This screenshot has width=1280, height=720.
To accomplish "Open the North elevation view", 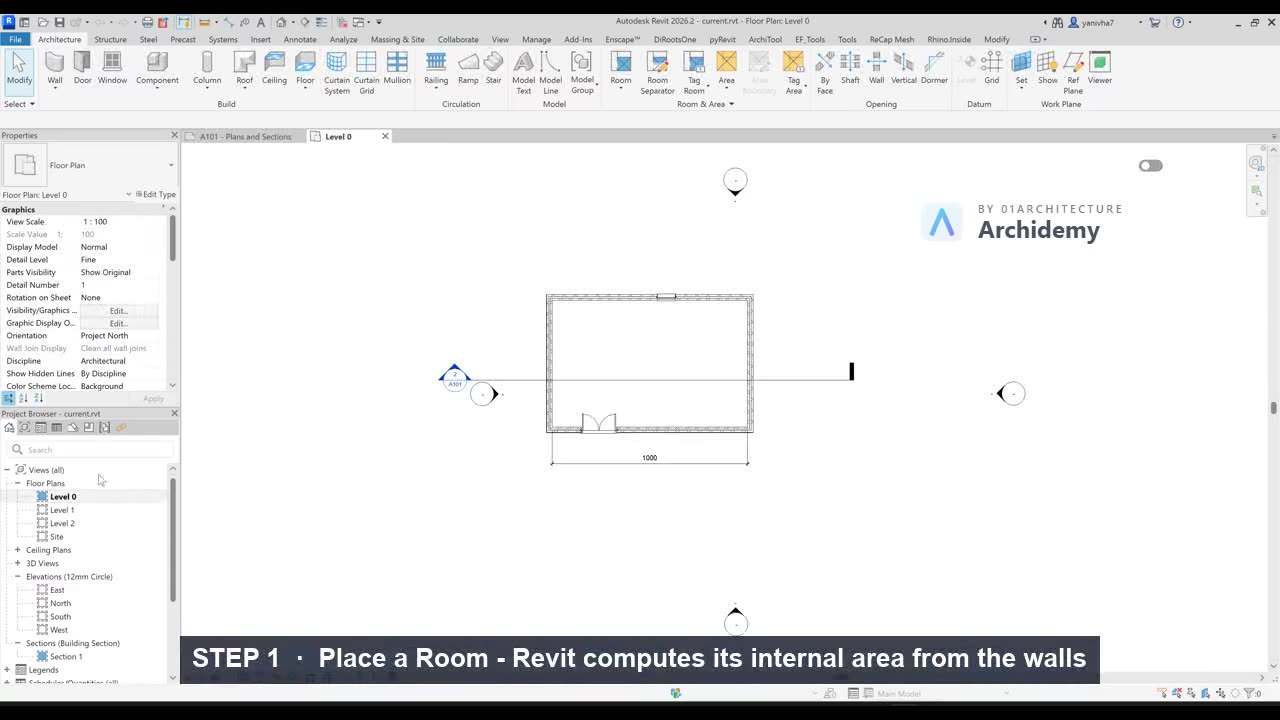I will coord(60,603).
